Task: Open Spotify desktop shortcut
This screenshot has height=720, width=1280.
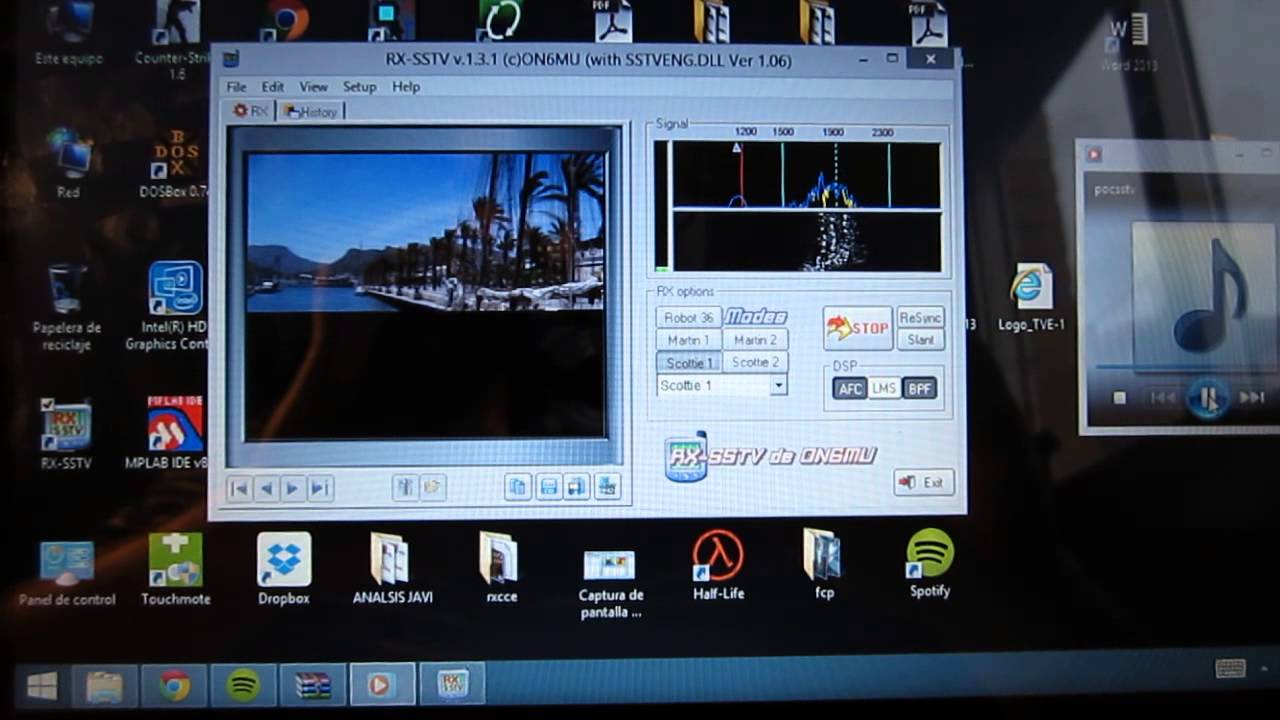Action: point(930,563)
